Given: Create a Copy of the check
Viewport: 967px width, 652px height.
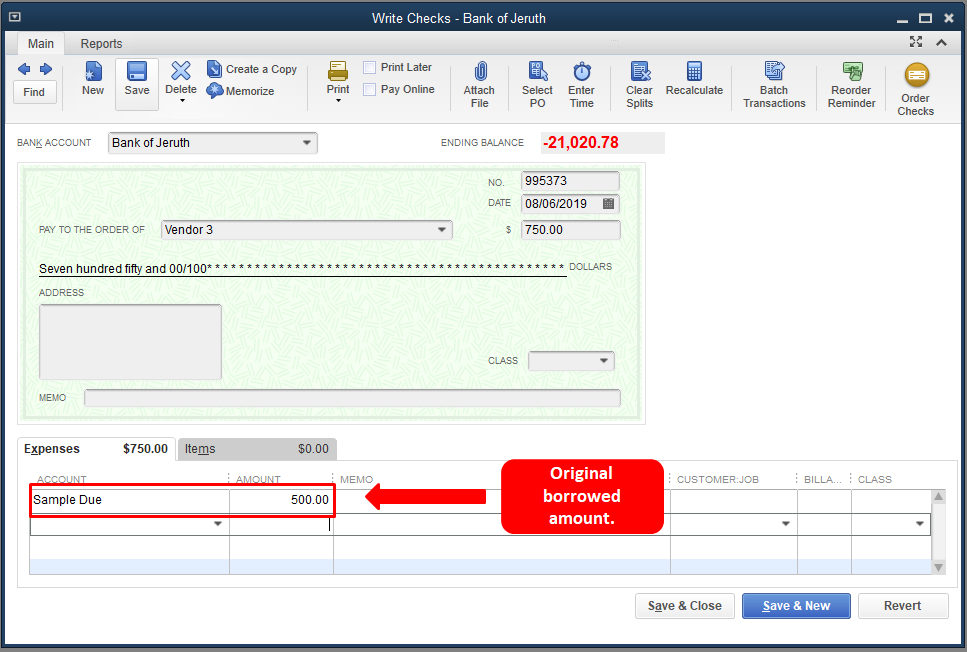Looking at the screenshot, I should [252, 69].
